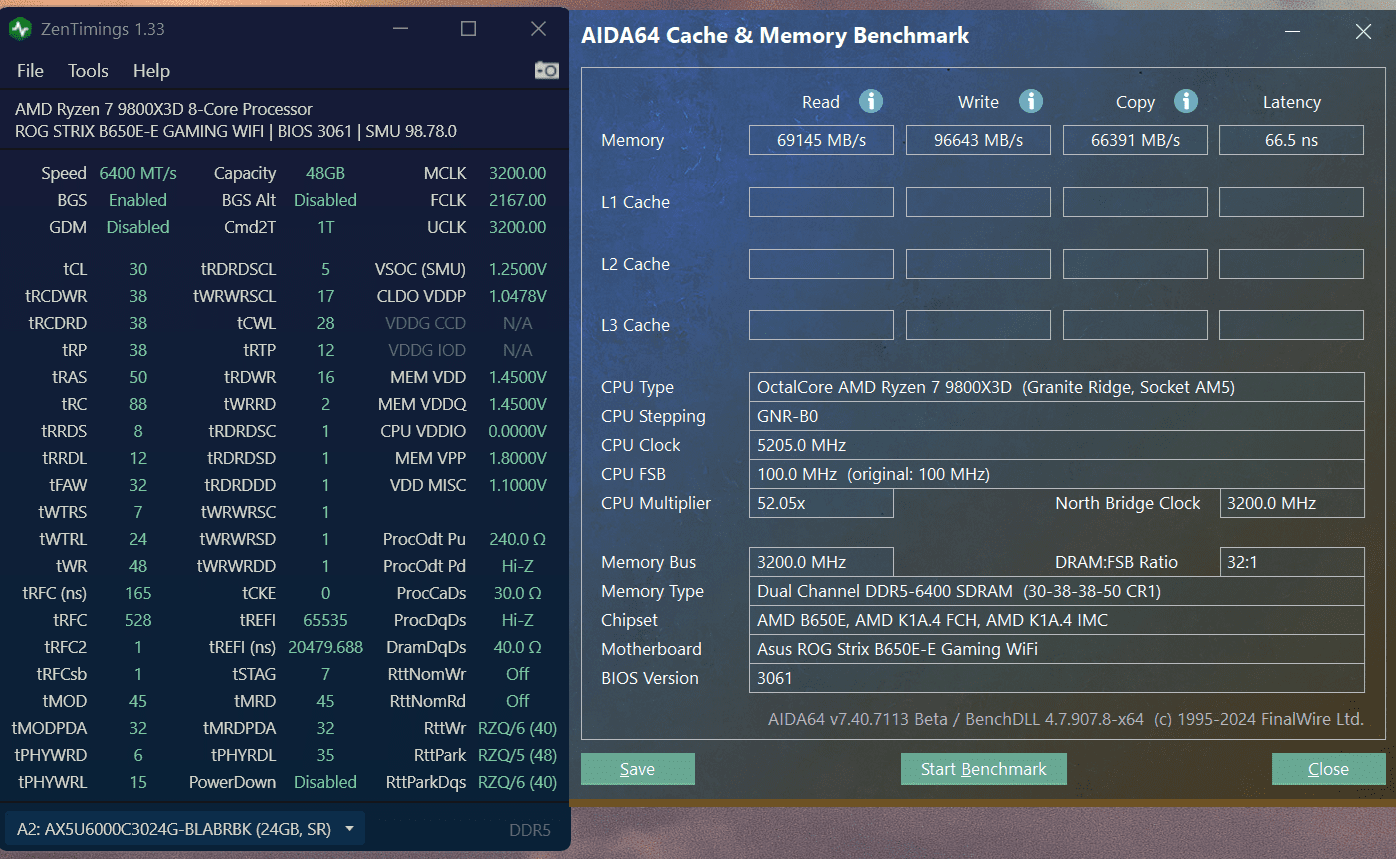The height and width of the screenshot is (859, 1396).
Task: Click the empty L1 Cache Copy field
Action: click(x=1135, y=202)
